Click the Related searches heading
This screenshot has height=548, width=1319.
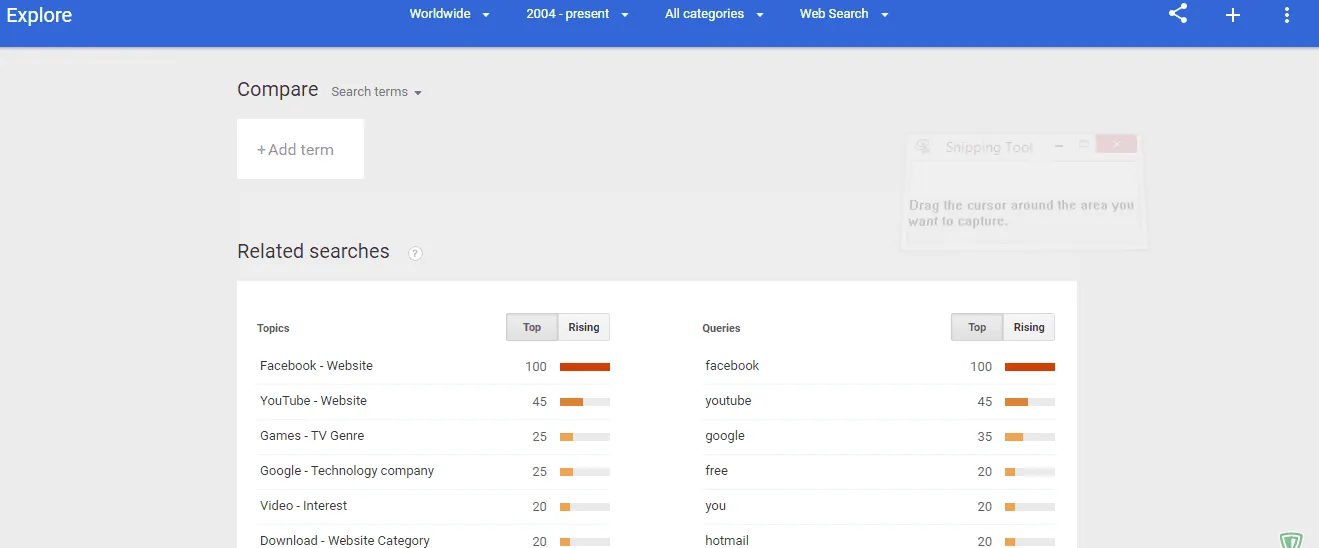tap(313, 251)
